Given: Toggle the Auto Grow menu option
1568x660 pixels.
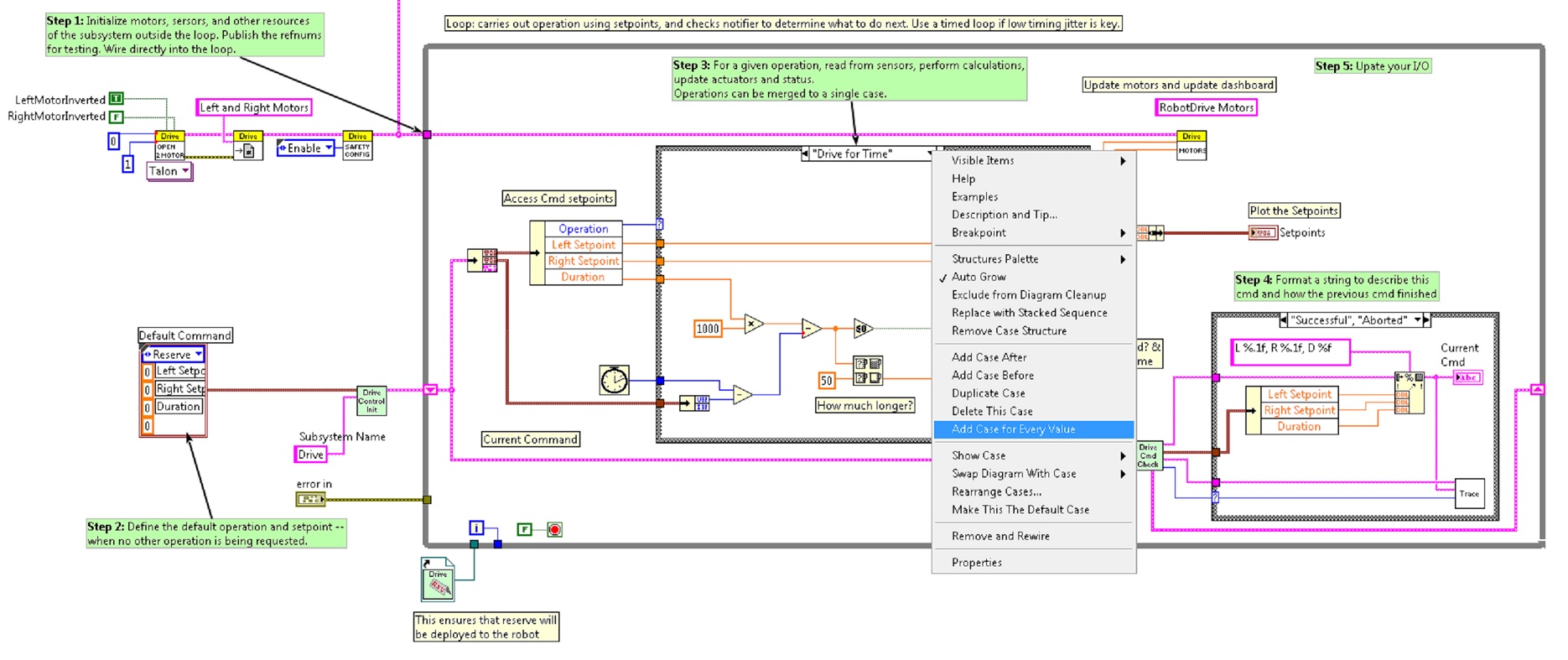Looking at the screenshot, I should 979,277.
